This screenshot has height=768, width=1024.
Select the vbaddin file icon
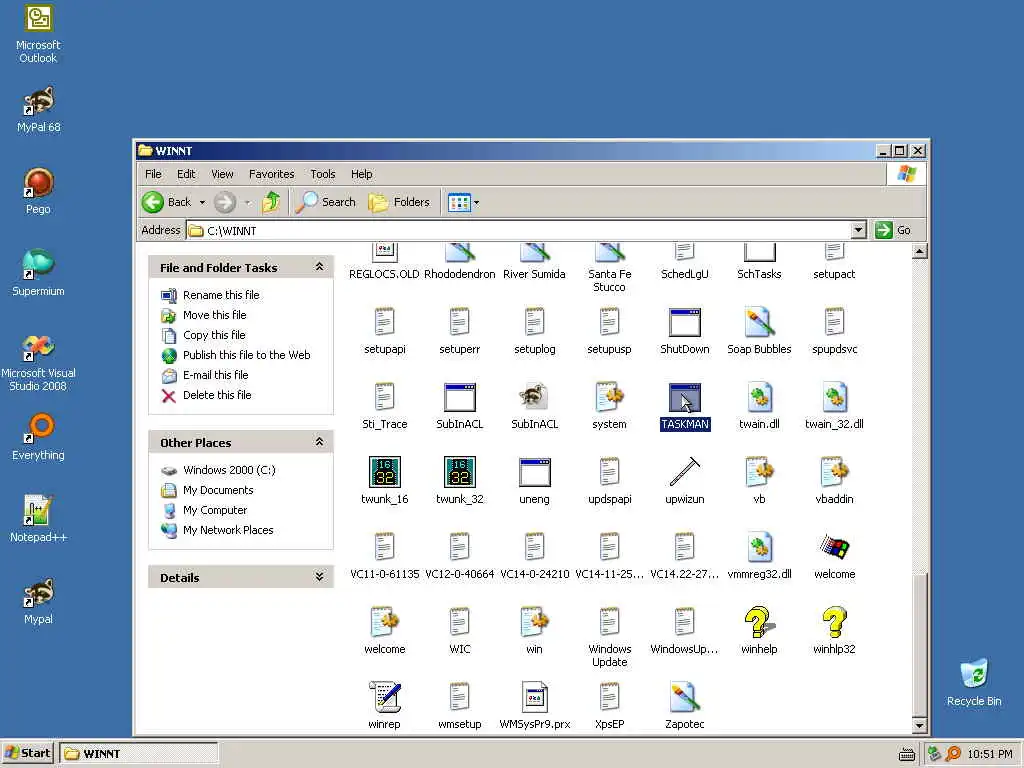(834, 472)
